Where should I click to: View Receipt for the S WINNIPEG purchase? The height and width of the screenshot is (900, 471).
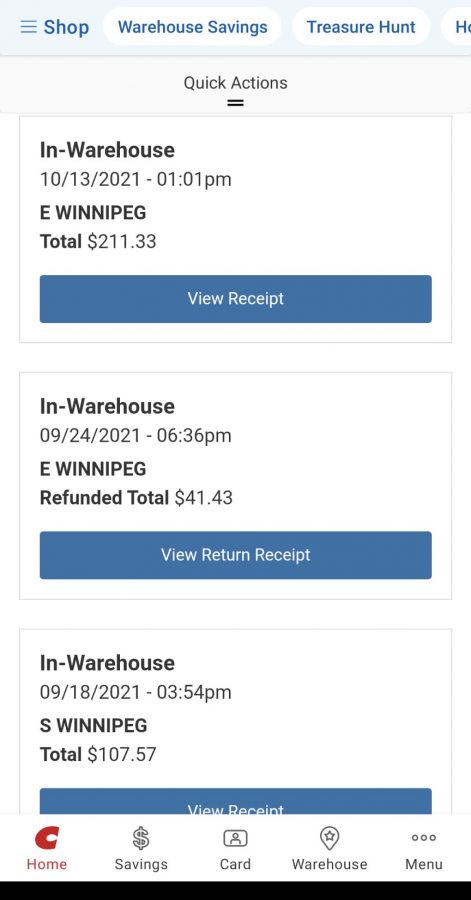pyautogui.click(x=235, y=801)
